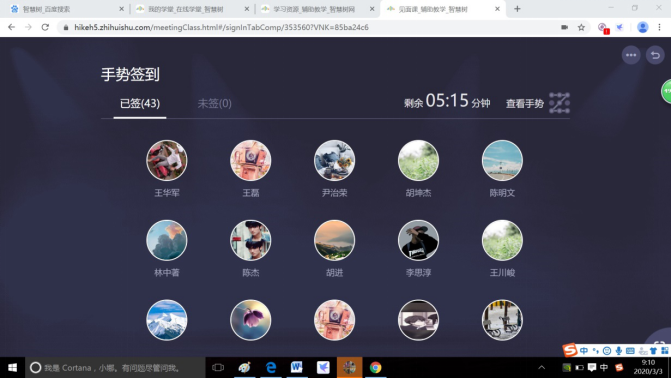Show hidden system tray icons
Viewport: 671px width, 378px height.
coord(541,368)
